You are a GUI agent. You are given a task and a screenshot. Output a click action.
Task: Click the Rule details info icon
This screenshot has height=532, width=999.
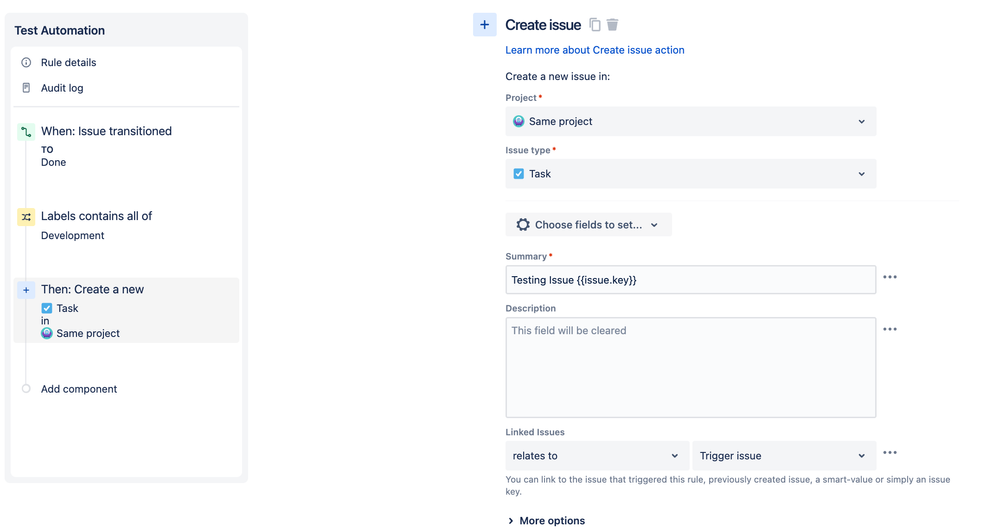(x=26, y=63)
